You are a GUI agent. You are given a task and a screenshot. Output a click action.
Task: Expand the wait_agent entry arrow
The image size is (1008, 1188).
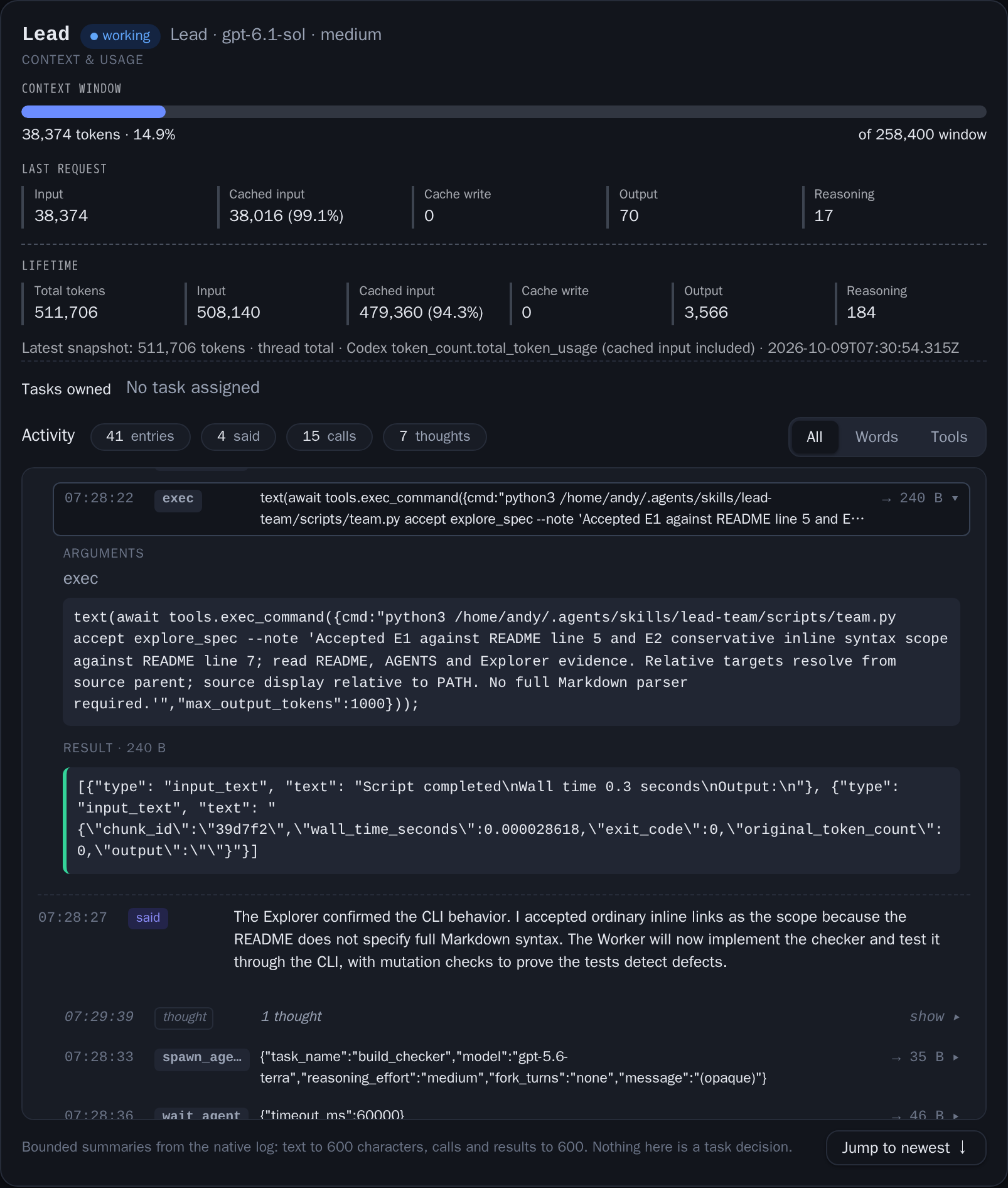956,1116
